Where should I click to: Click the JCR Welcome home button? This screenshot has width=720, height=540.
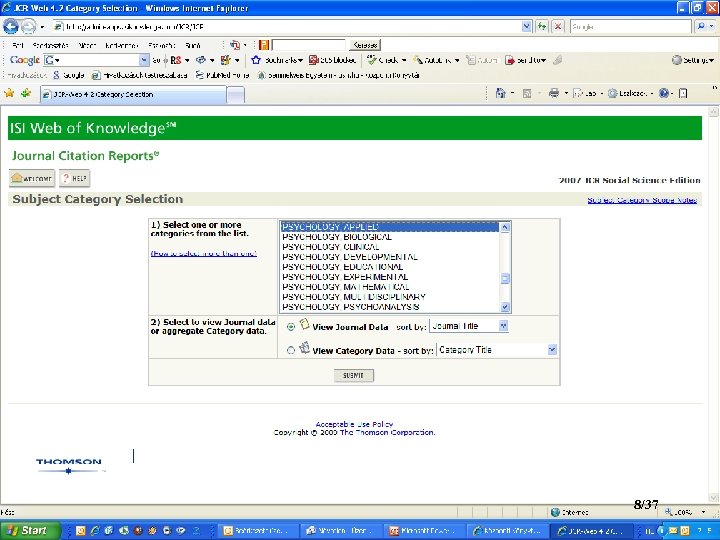(x=32, y=178)
